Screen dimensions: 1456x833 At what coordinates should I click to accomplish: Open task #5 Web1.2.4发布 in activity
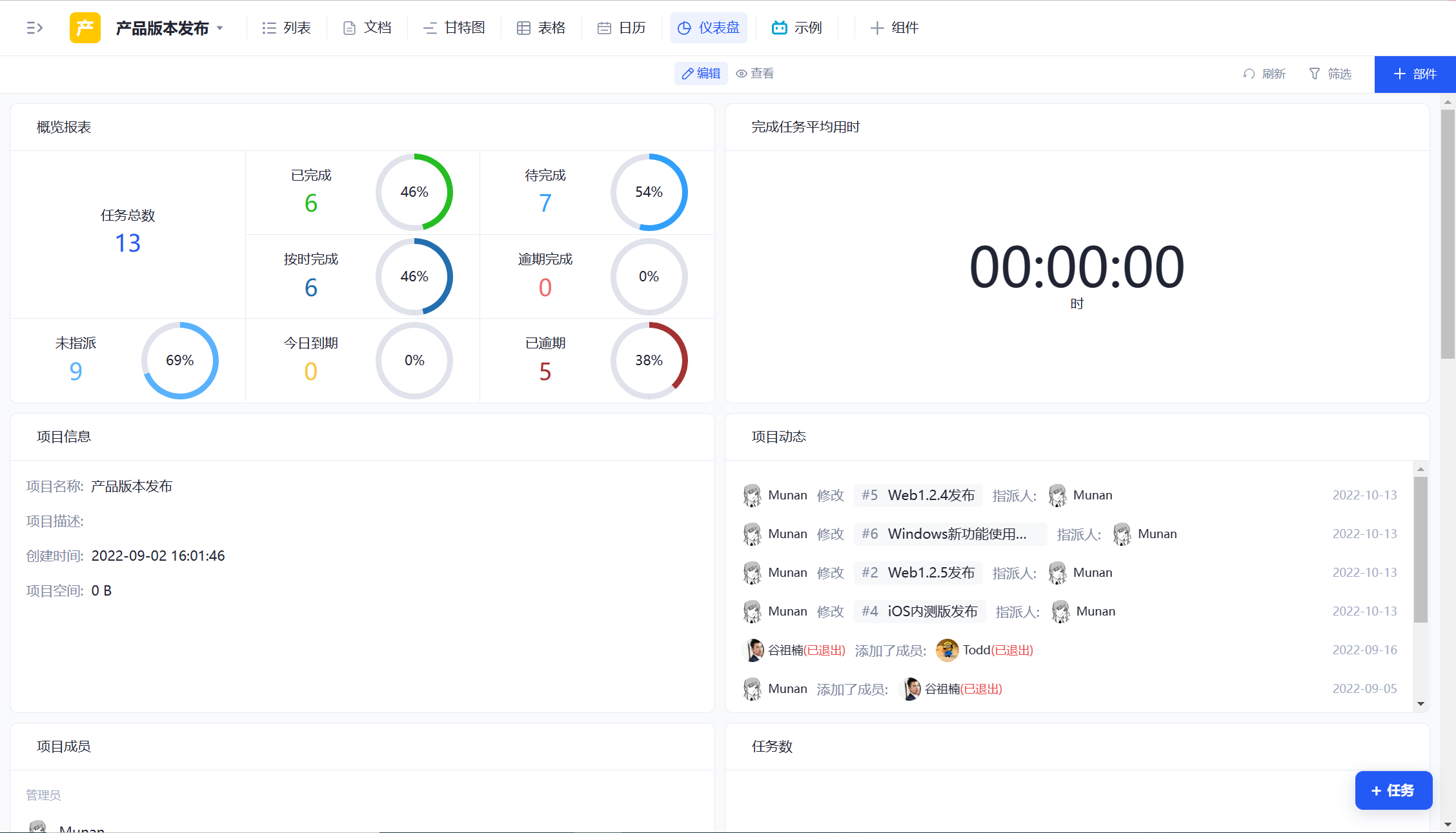pos(918,495)
